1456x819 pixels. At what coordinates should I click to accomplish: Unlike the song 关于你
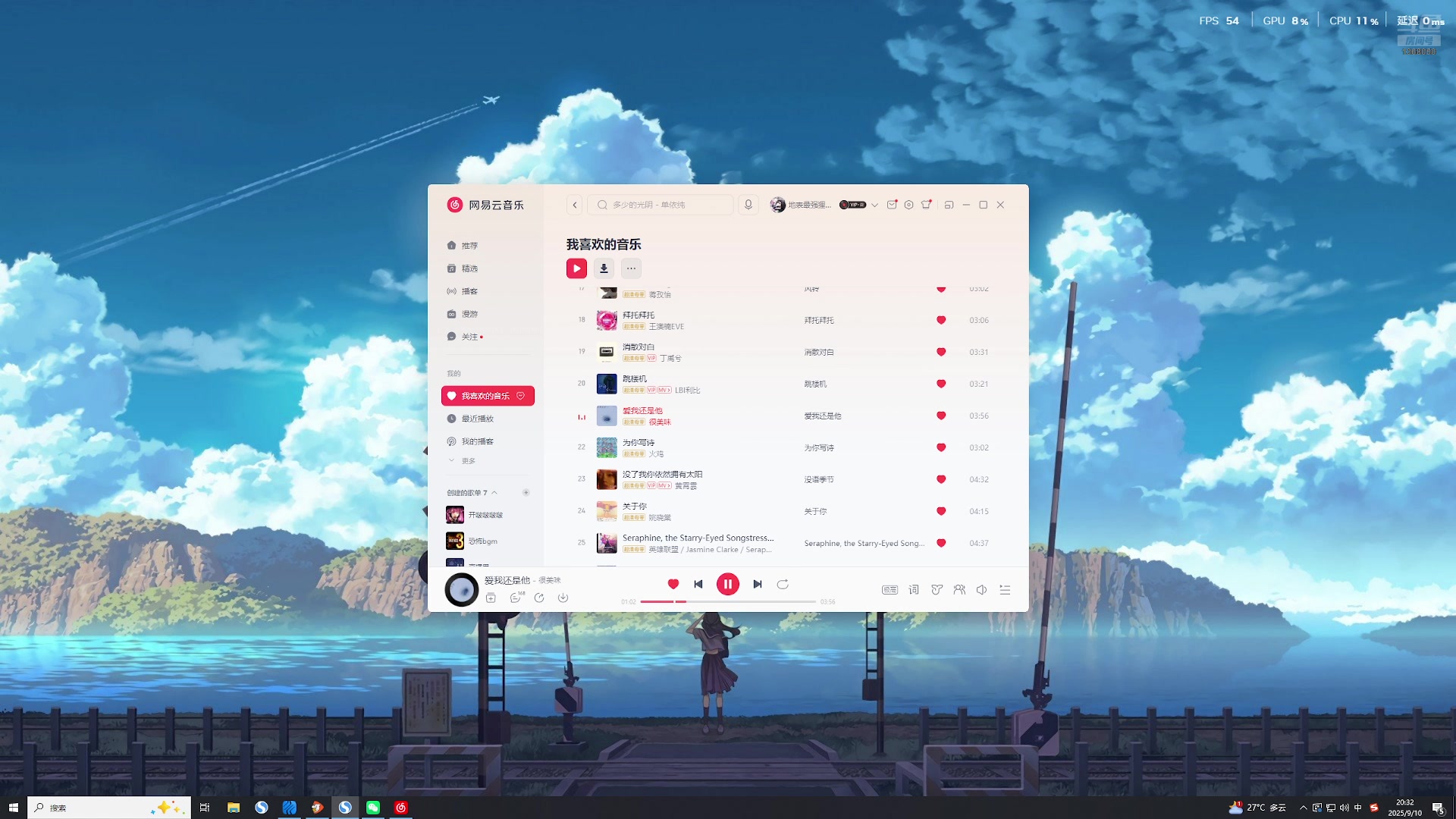tap(941, 511)
